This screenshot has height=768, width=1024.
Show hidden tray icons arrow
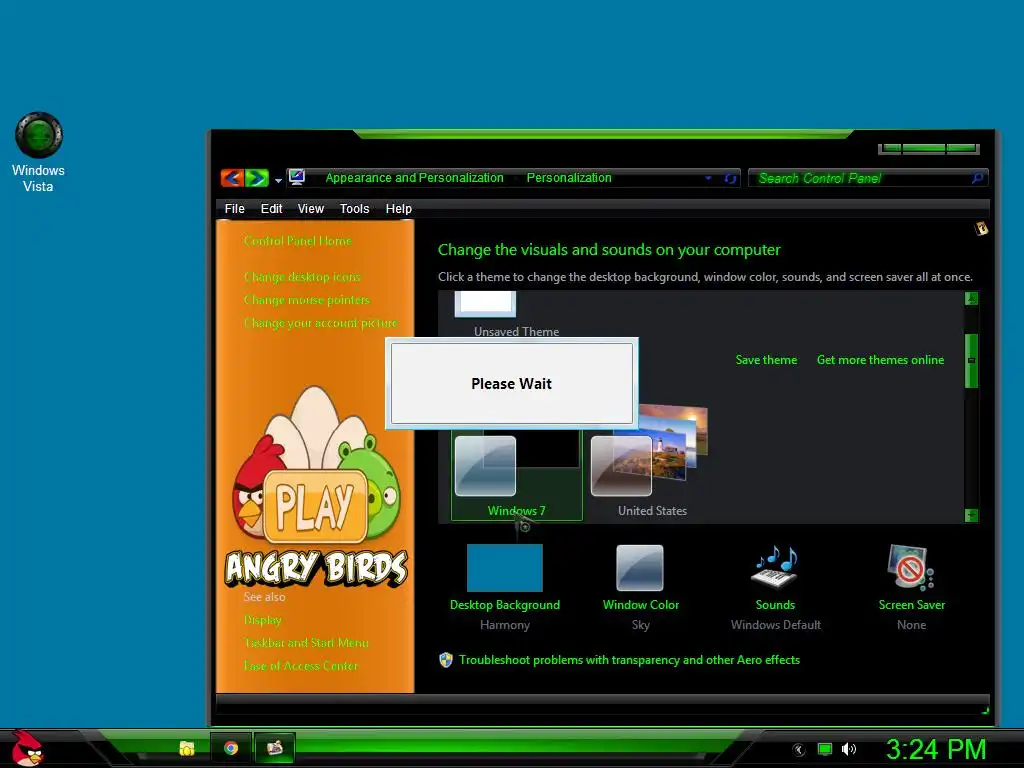tap(799, 750)
